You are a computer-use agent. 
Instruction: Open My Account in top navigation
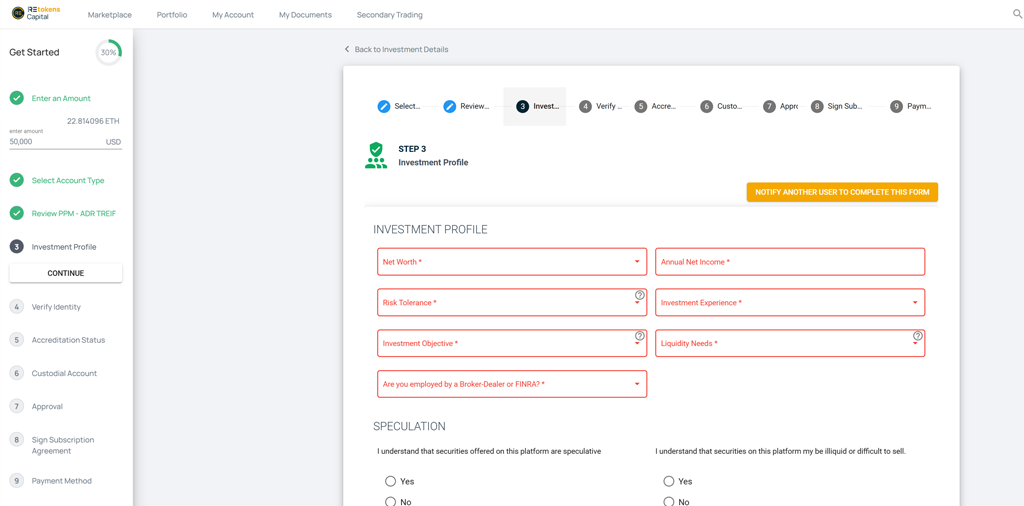(233, 14)
